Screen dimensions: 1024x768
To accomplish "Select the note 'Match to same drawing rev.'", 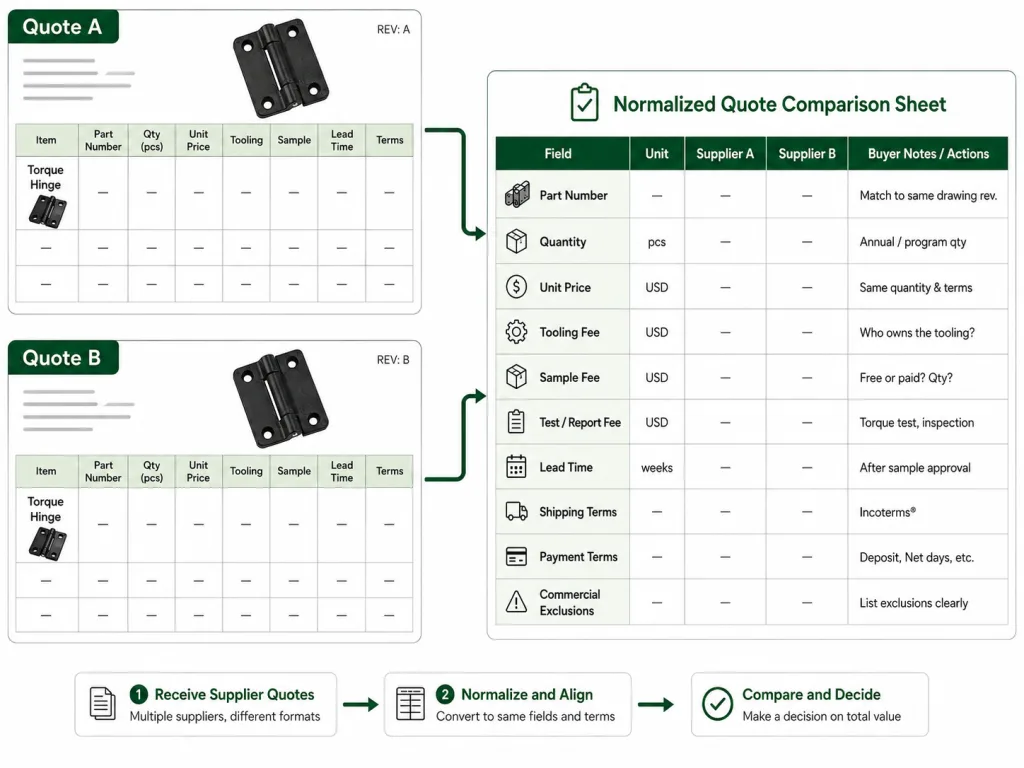I will [x=928, y=195].
